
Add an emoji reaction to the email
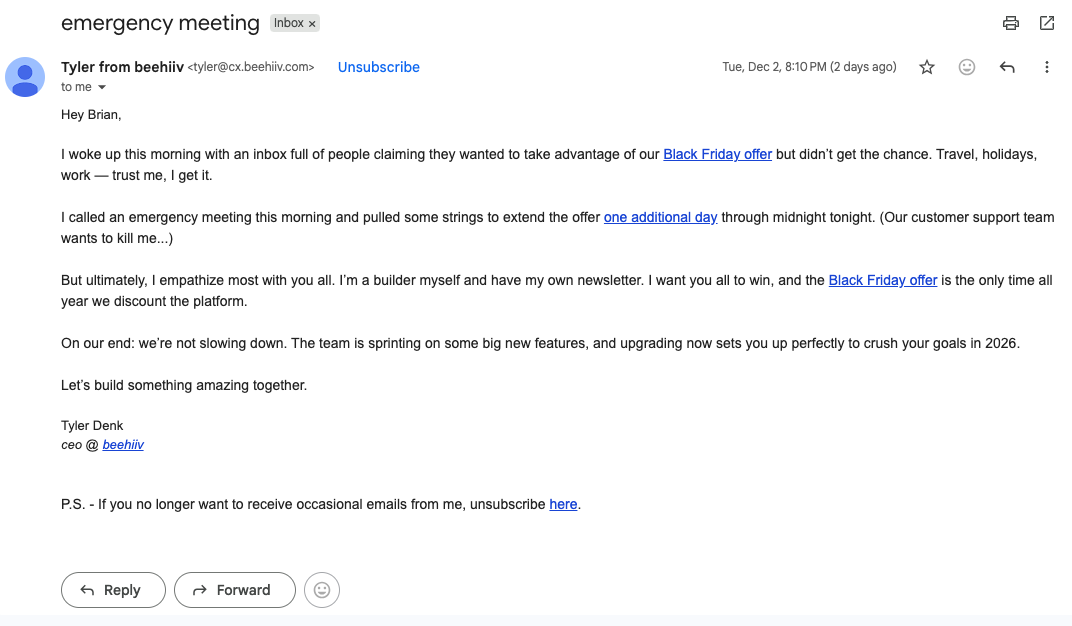967,67
